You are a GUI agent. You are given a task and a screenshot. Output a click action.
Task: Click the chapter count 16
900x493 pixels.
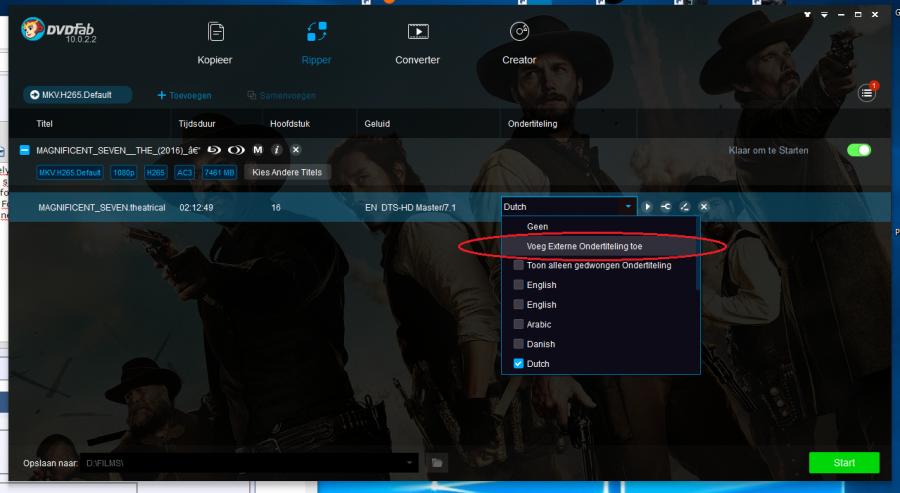coord(276,207)
